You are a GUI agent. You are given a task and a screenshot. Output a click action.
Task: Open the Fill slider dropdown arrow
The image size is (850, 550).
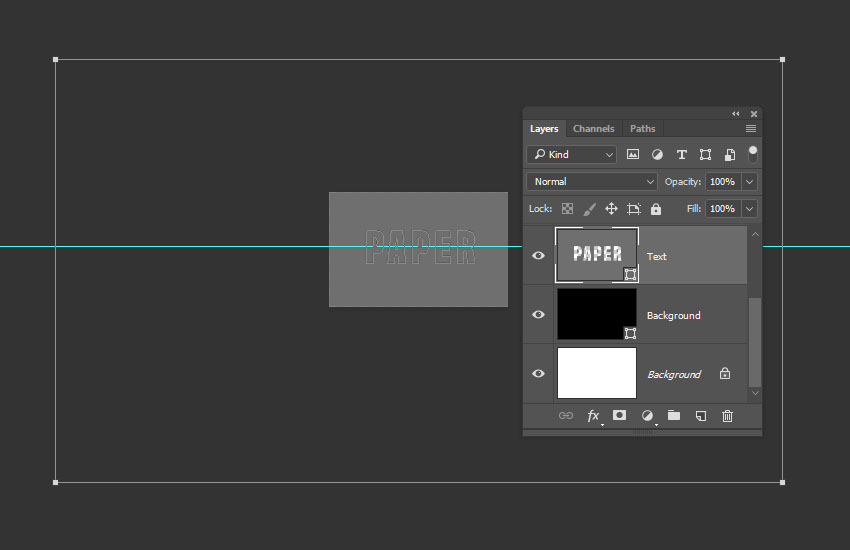pyautogui.click(x=750, y=209)
